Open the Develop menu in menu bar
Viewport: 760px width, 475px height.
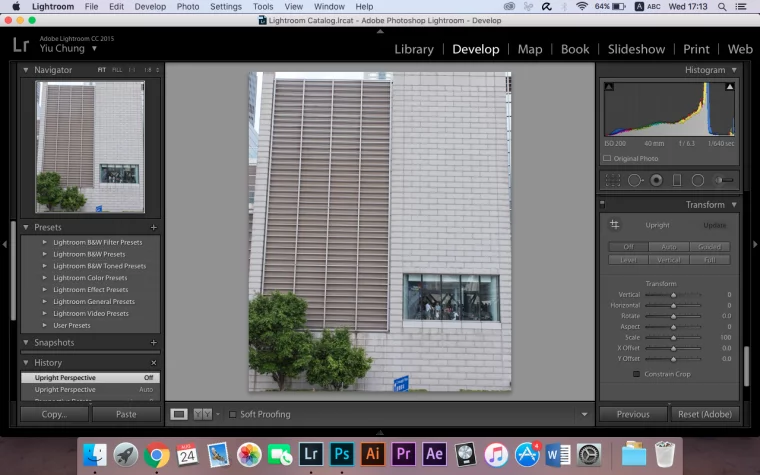pyautogui.click(x=150, y=7)
